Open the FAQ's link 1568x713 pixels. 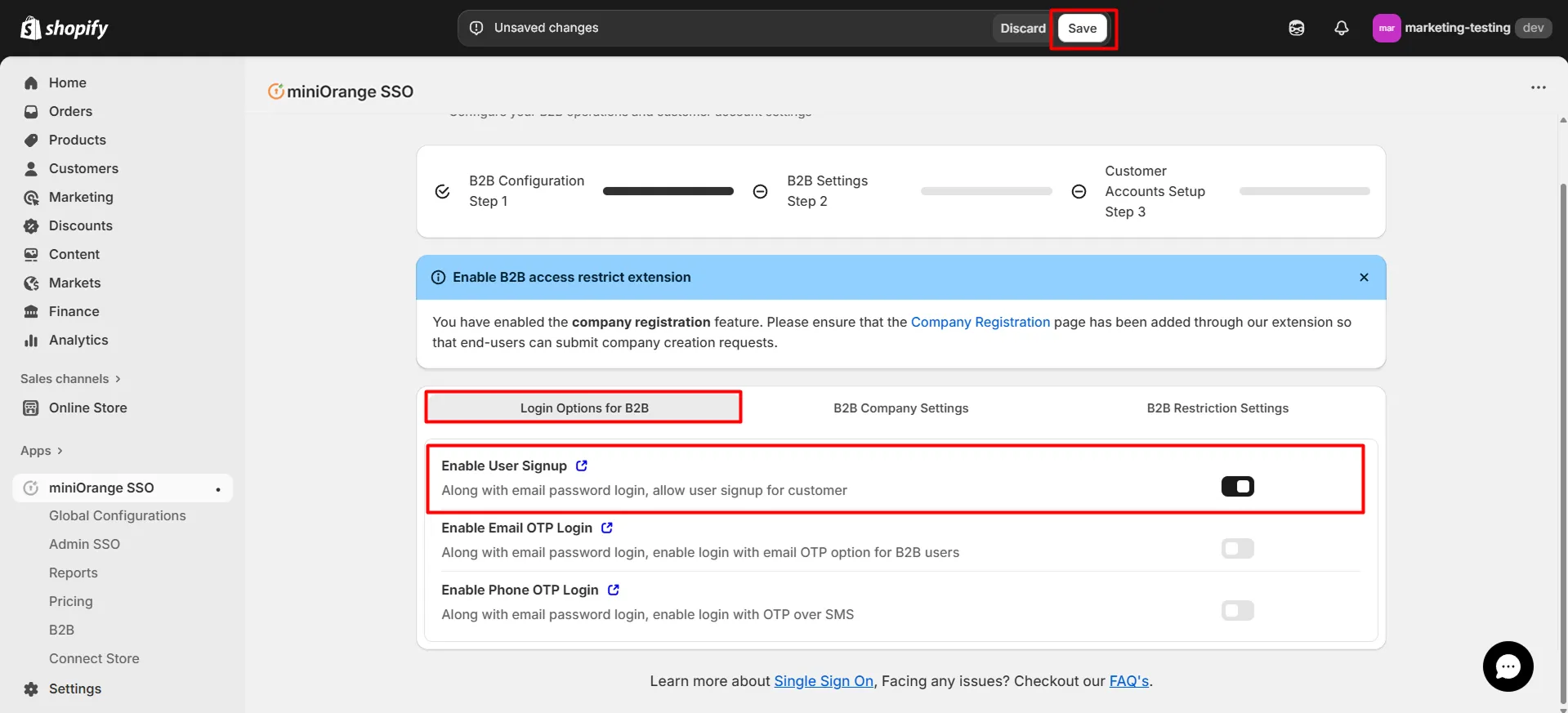pyautogui.click(x=1129, y=681)
